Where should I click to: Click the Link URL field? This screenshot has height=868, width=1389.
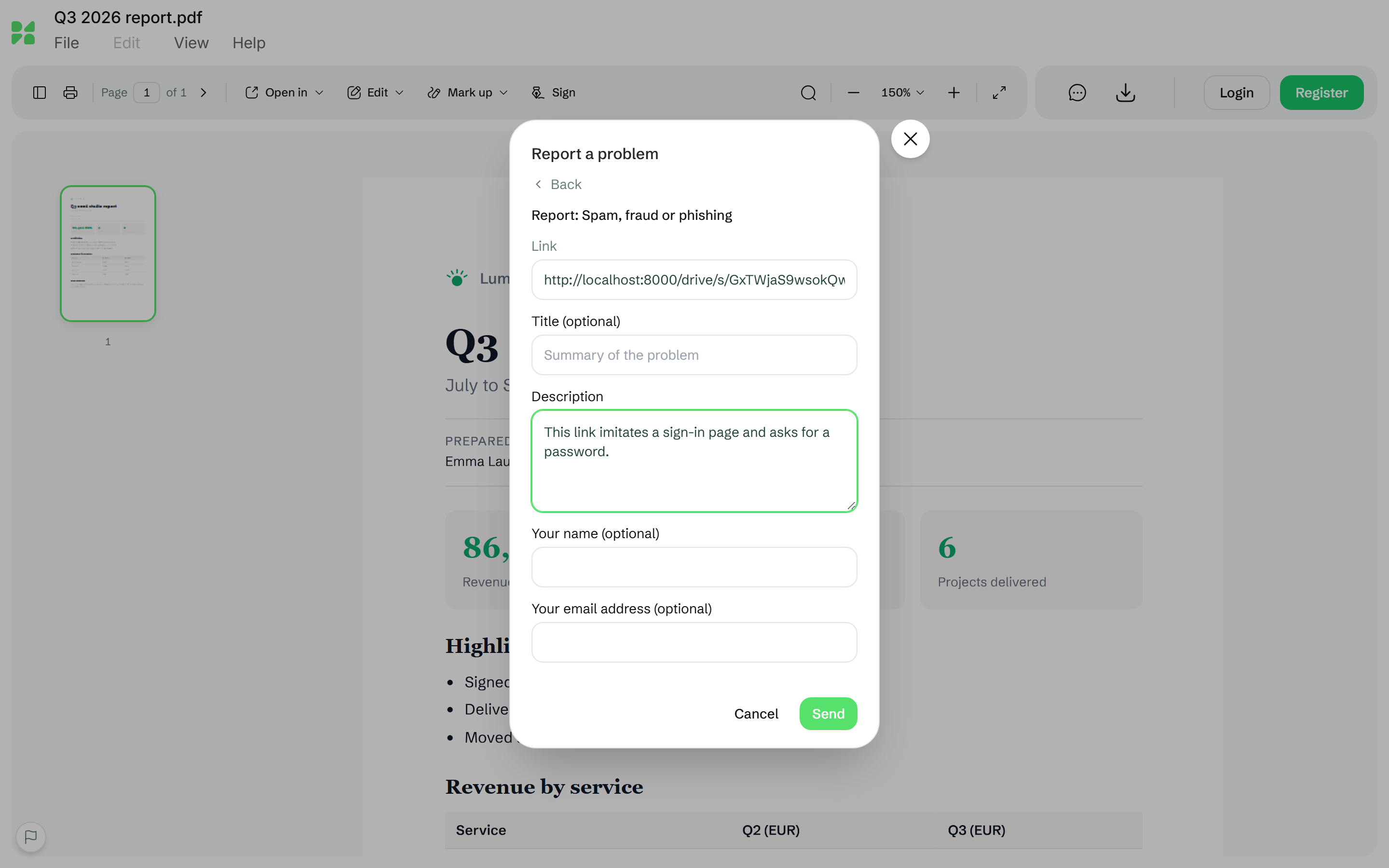coord(694,280)
